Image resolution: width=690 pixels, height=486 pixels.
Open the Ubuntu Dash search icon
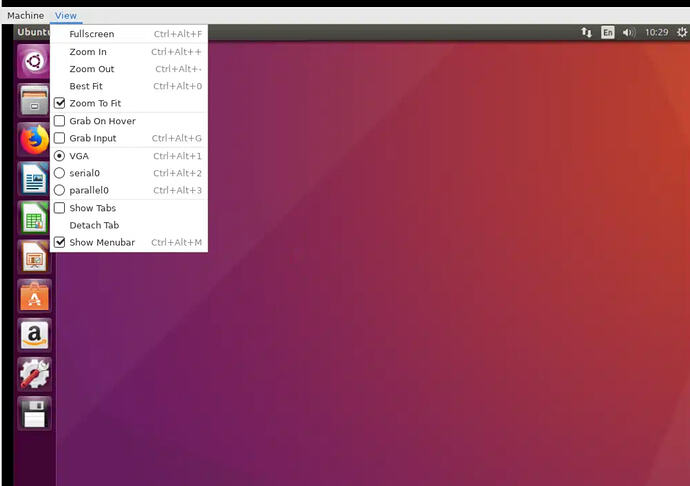pyautogui.click(x=34, y=62)
